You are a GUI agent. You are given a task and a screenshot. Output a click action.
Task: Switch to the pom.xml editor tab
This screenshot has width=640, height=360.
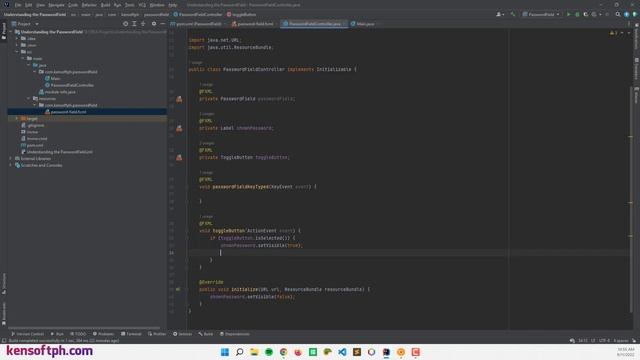[196, 24]
